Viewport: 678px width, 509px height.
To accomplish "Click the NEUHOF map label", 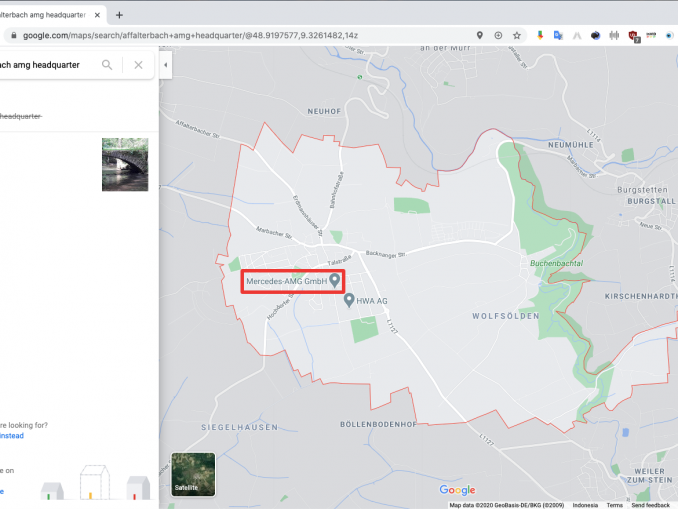I will (324, 112).
